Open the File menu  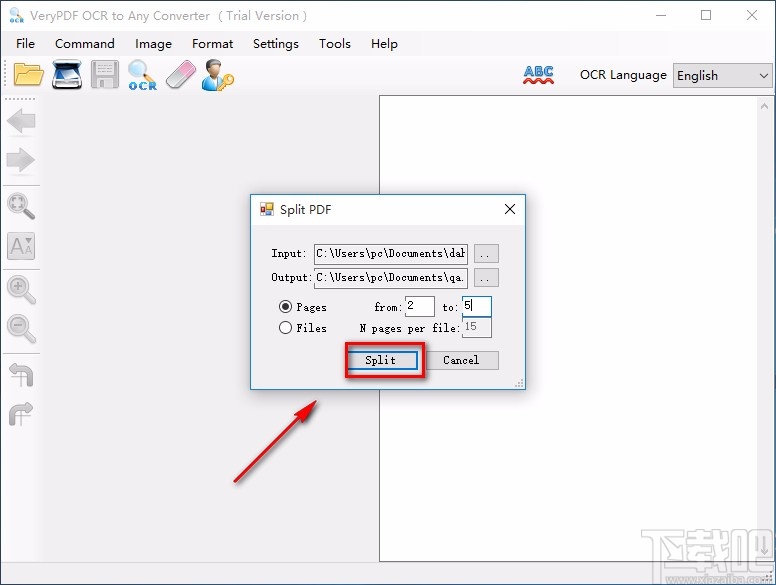click(x=25, y=44)
